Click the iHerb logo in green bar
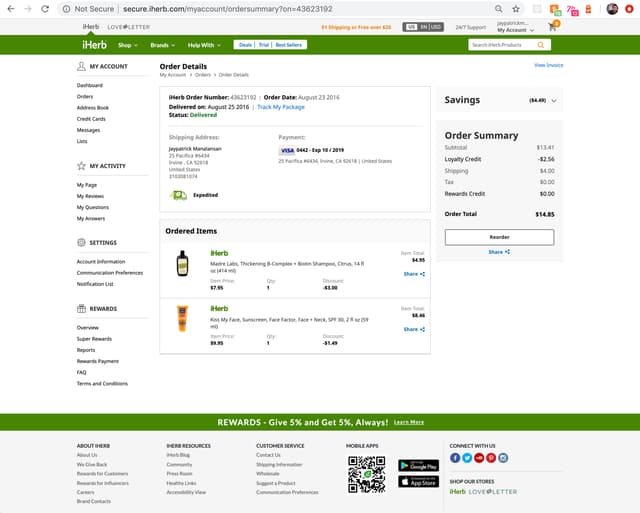The width and height of the screenshot is (640, 513). (x=94, y=44)
